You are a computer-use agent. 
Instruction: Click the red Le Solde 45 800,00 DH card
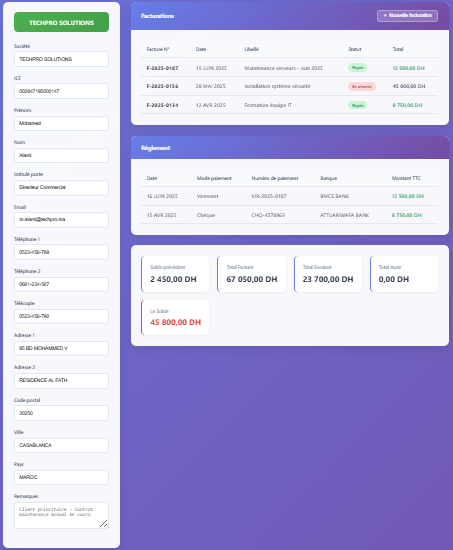click(x=175, y=317)
